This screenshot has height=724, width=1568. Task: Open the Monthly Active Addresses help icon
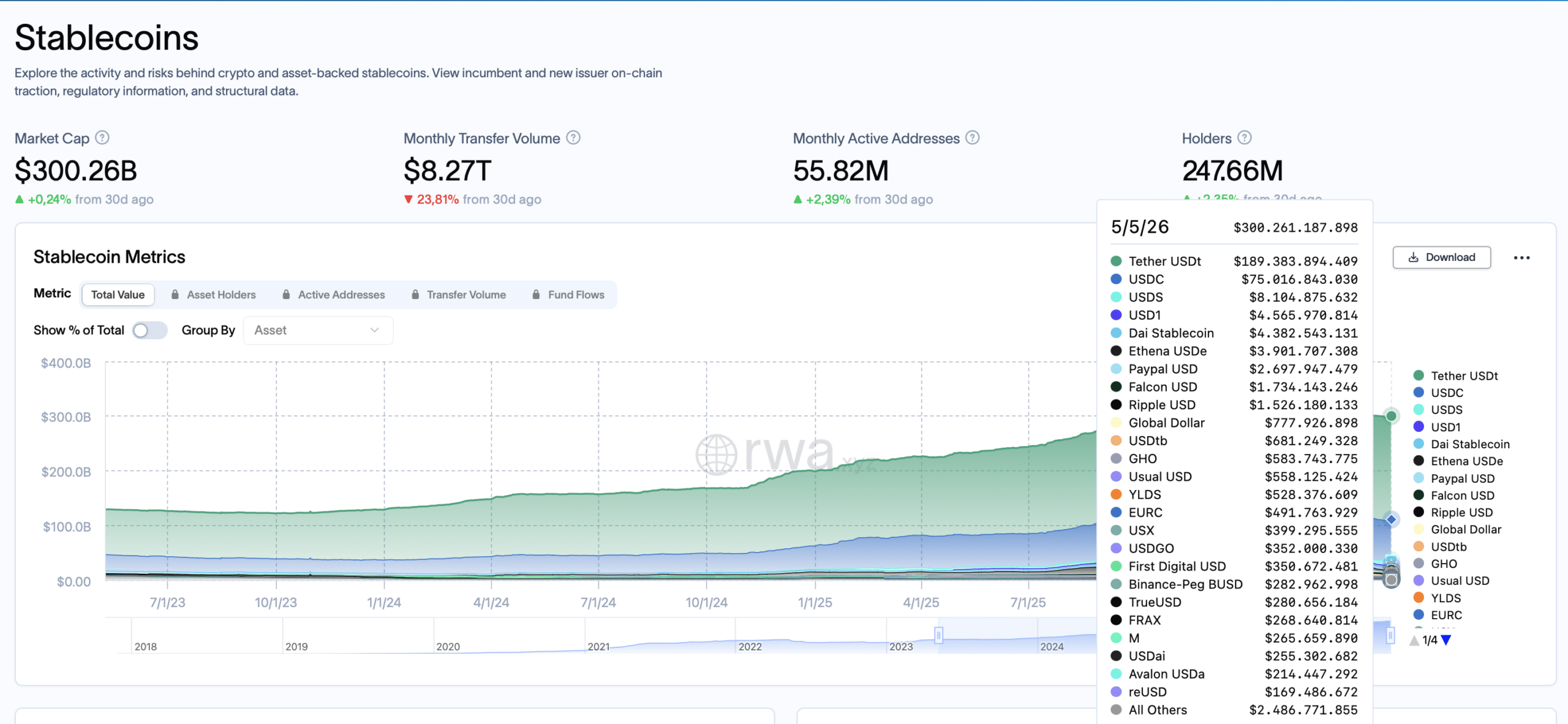pos(973,138)
